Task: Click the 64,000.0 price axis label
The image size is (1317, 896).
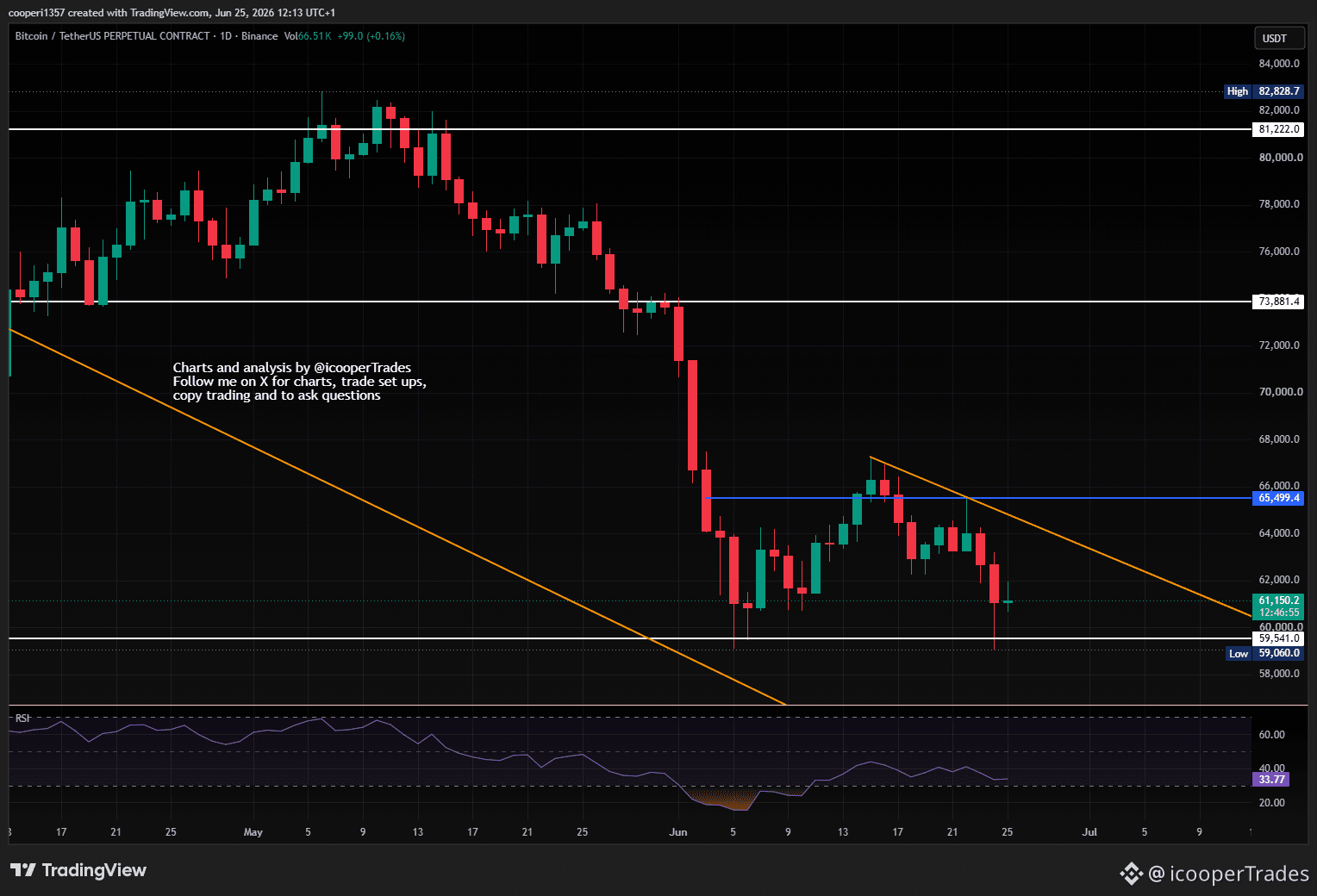Action: 1279,533
